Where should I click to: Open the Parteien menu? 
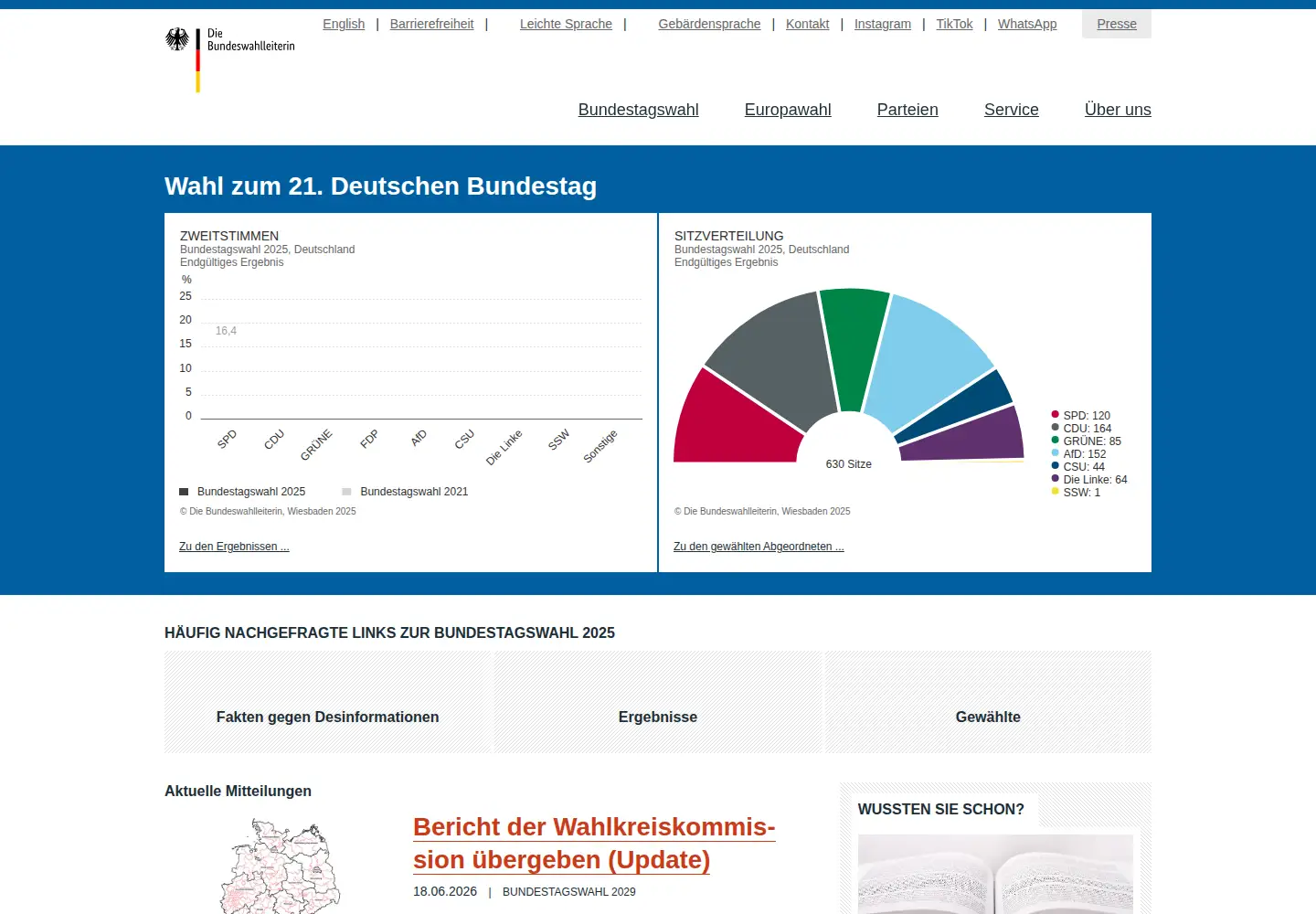907,110
